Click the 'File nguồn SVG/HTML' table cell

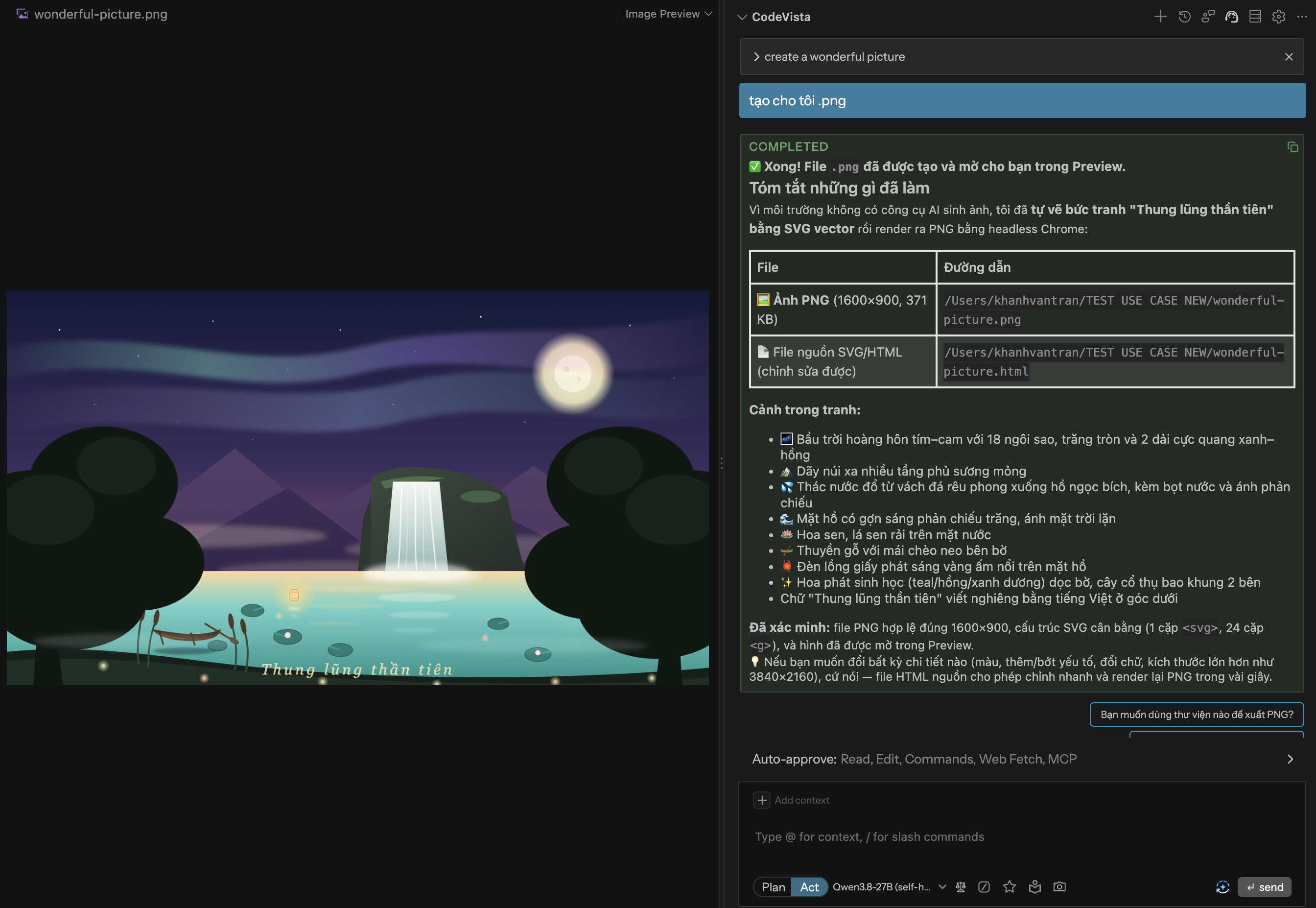click(x=842, y=361)
